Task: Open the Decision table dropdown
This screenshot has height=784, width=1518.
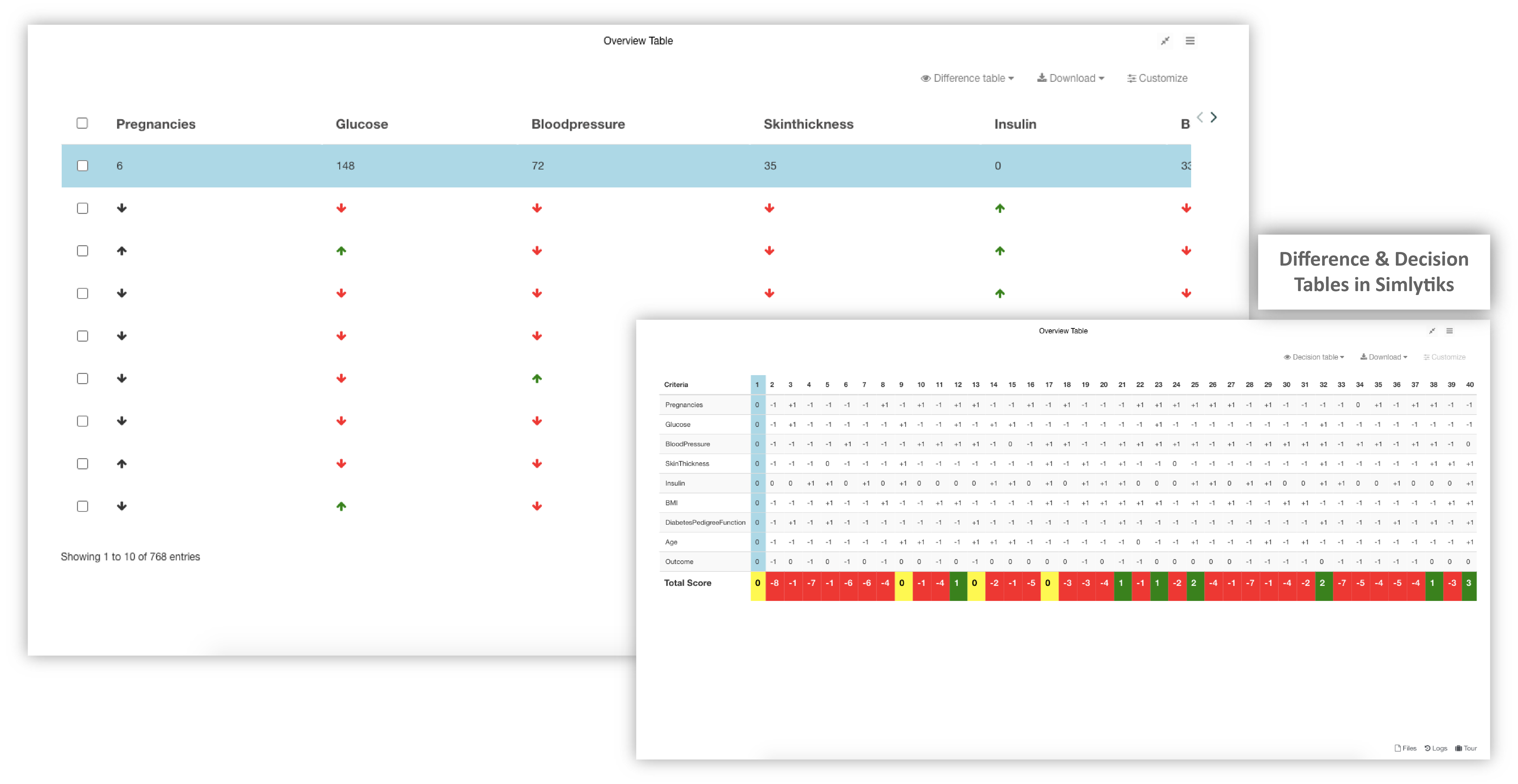Action: pyautogui.click(x=1314, y=357)
